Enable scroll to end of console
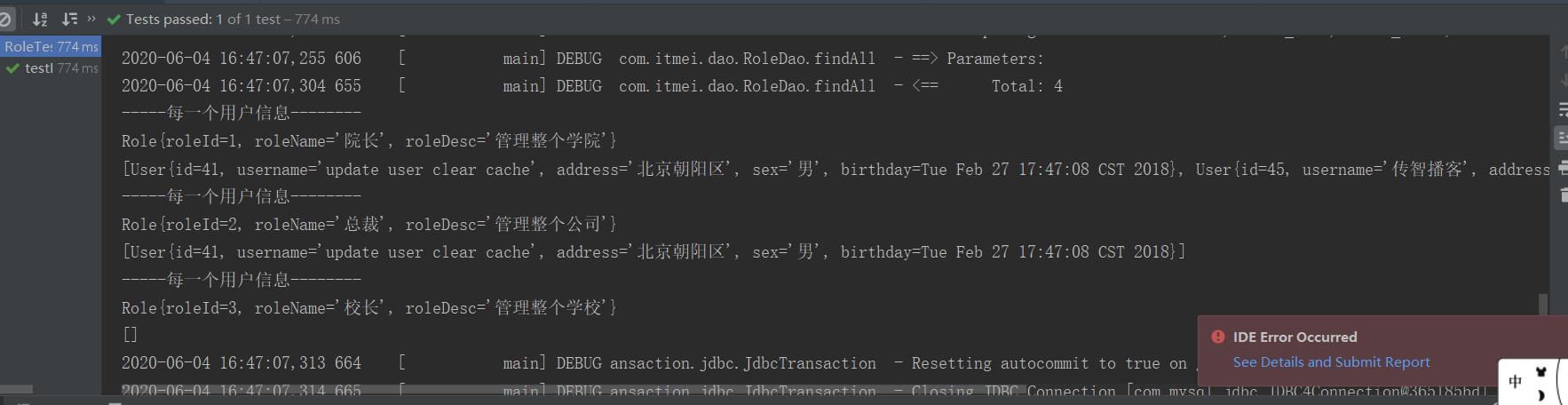The width and height of the screenshot is (1568, 405). (1562, 138)
